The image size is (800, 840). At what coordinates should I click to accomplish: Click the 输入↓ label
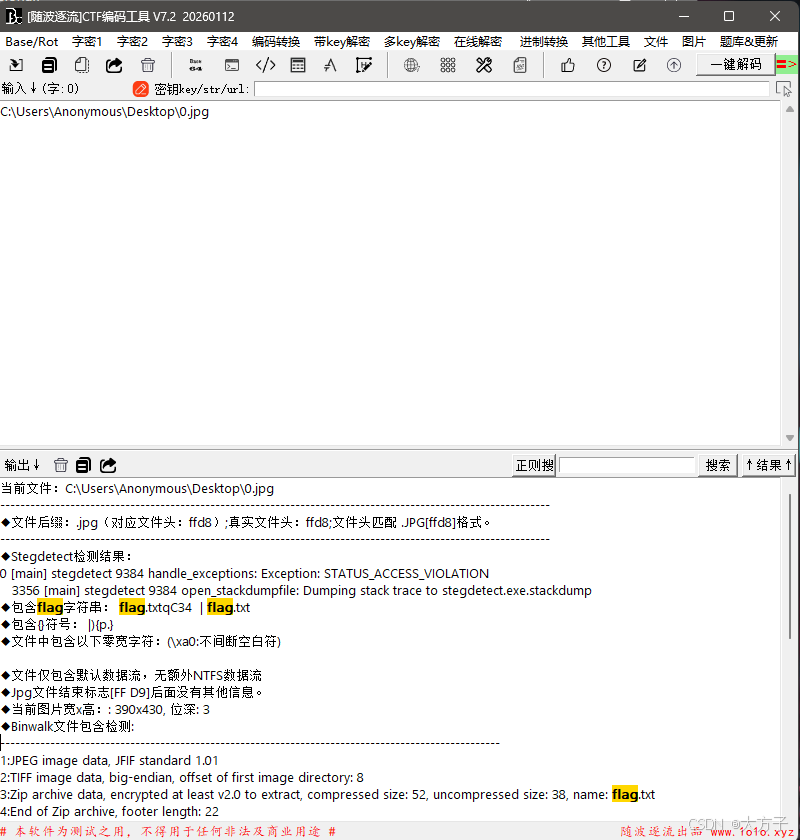(x=19, y=88)
